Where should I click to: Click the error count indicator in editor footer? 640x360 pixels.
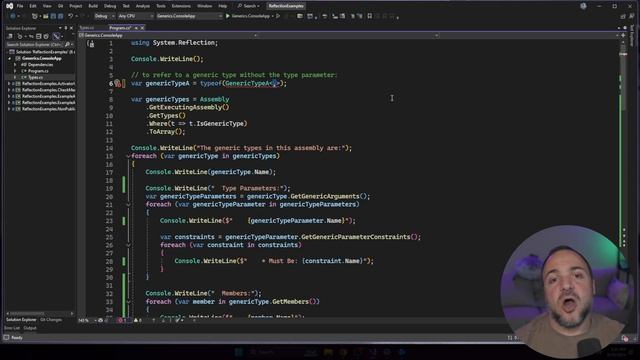(x=122, y=320)
